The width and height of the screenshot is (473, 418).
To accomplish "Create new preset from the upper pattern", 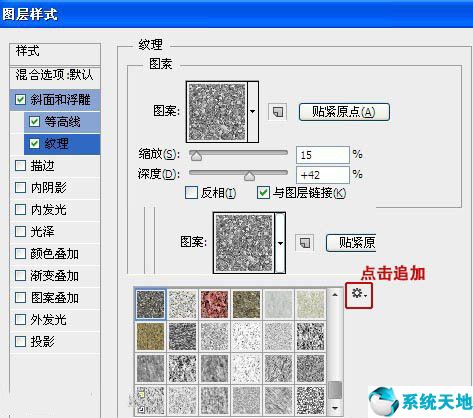I will pyautogui.click(x=278, y=112).
